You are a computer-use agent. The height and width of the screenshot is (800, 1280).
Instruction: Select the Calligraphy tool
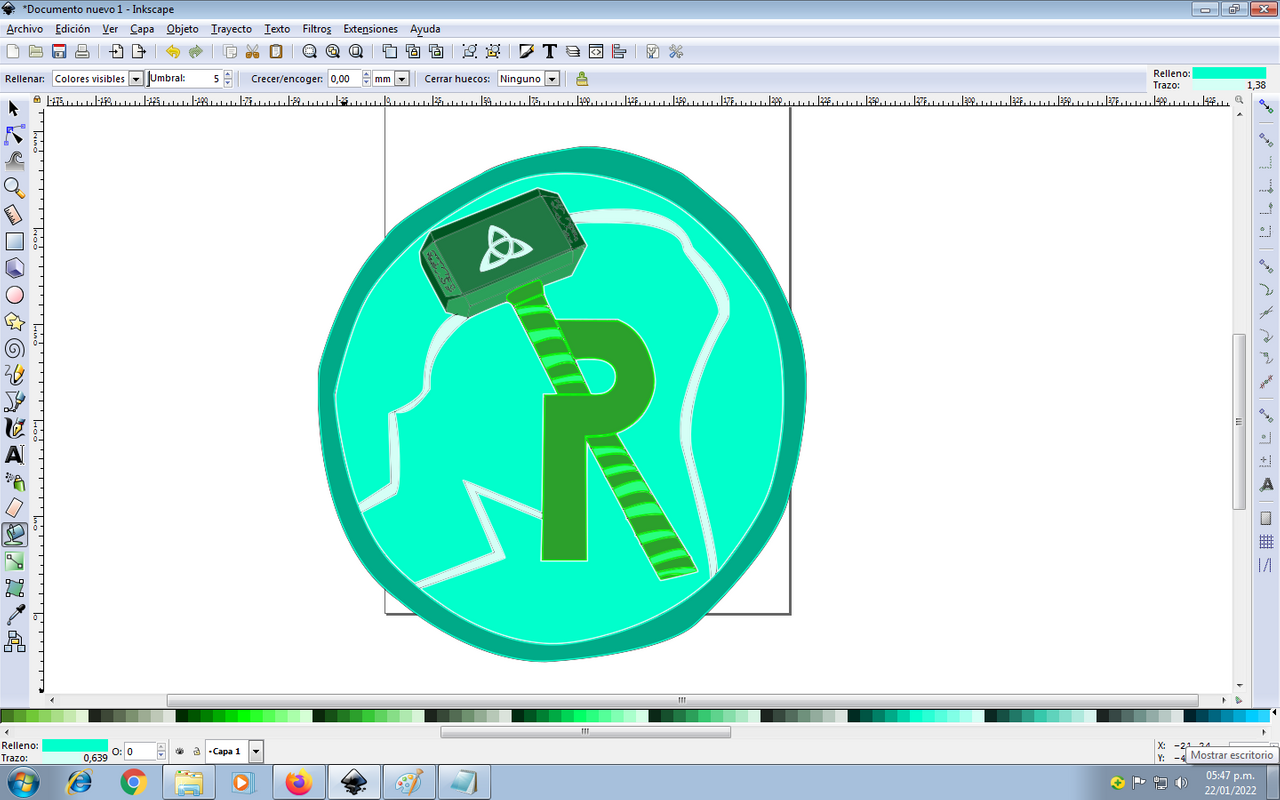coord(14,428)
